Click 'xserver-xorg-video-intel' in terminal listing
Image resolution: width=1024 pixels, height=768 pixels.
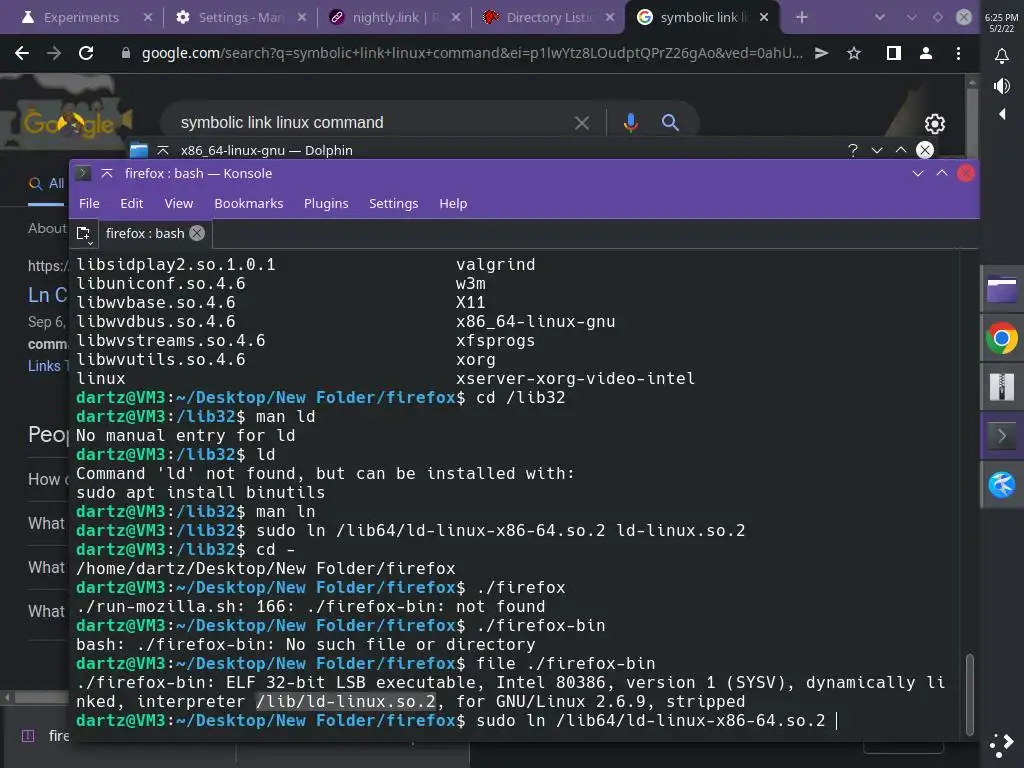pos(575,378)
